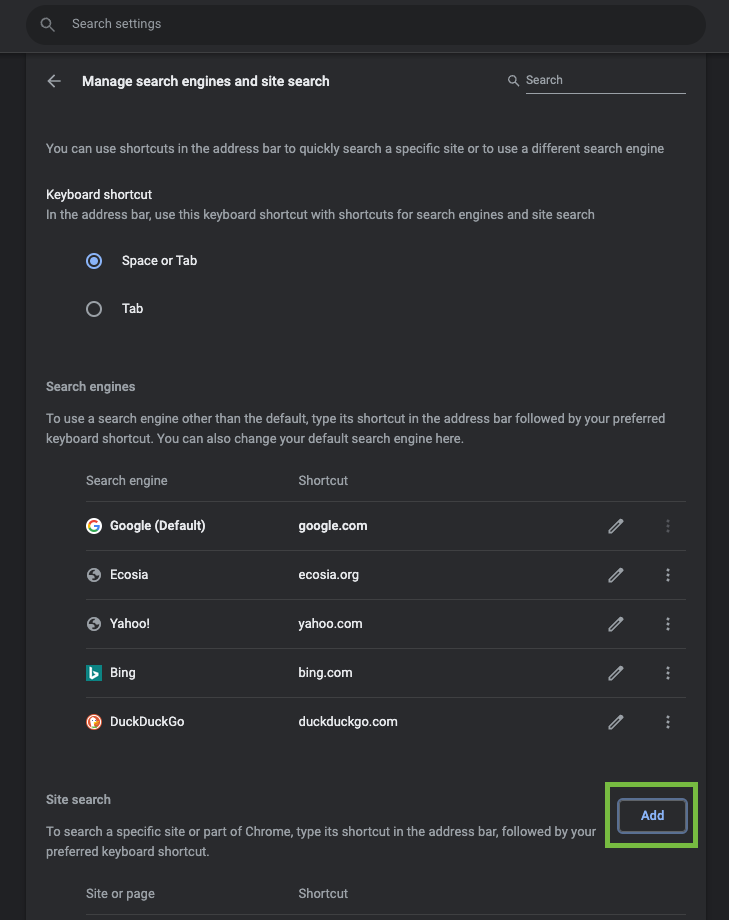This screenshot has width=729, height=920.
Task: Edit the Ecosia search engine entry
Action: pyautogui.click(x=615, y=574)
